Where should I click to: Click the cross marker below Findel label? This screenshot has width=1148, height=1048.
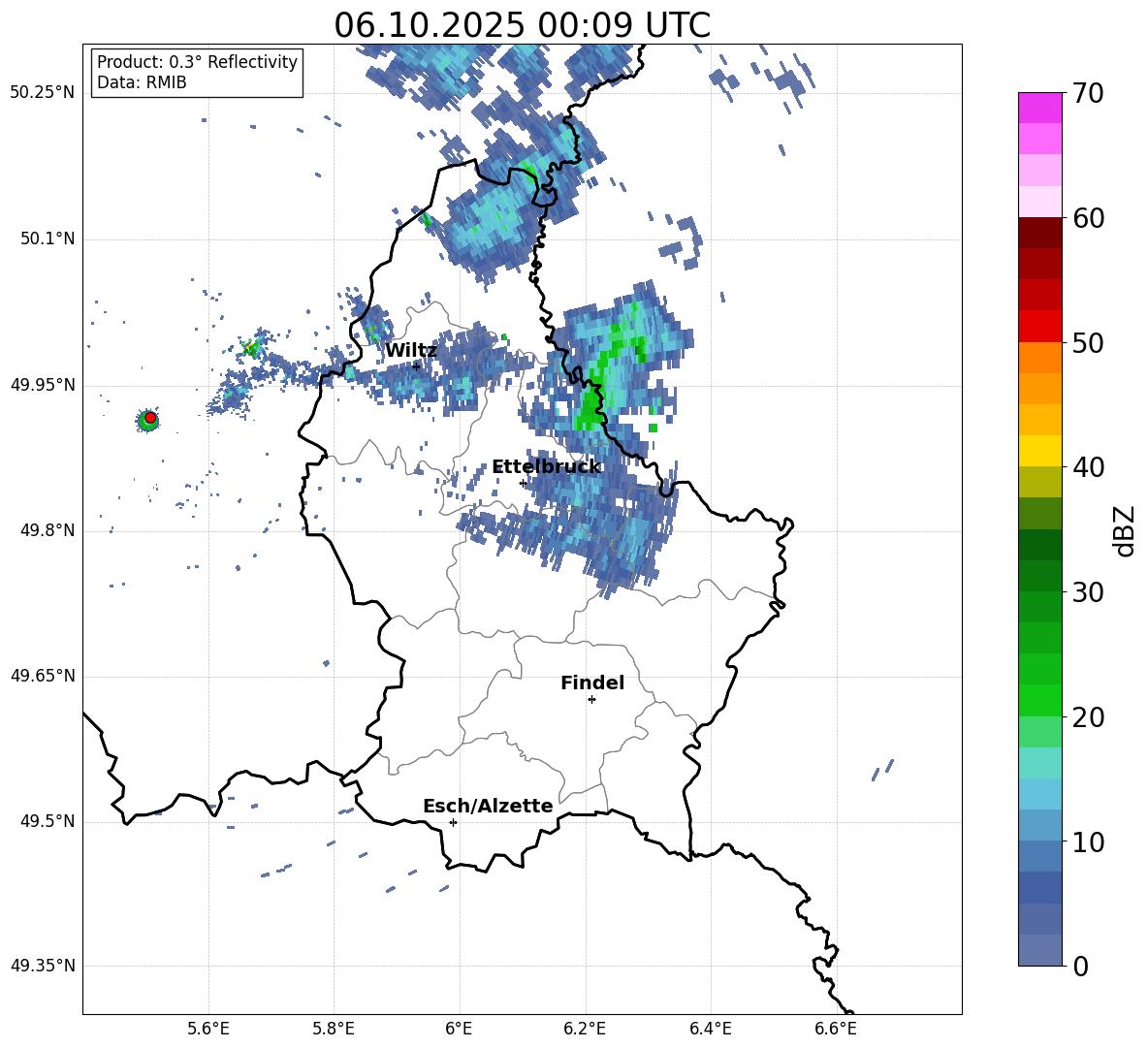pos(591,700)
